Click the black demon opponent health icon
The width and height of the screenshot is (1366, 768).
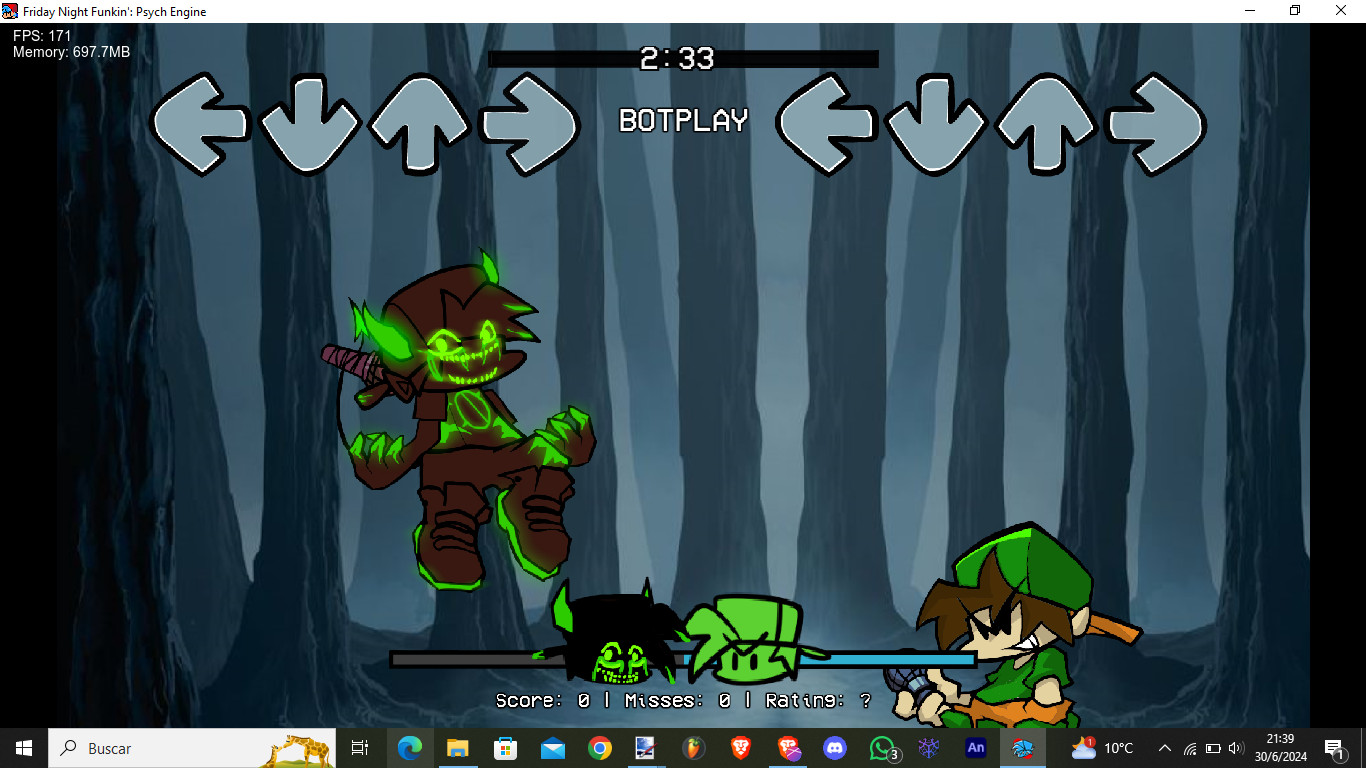tap(612, 635)
